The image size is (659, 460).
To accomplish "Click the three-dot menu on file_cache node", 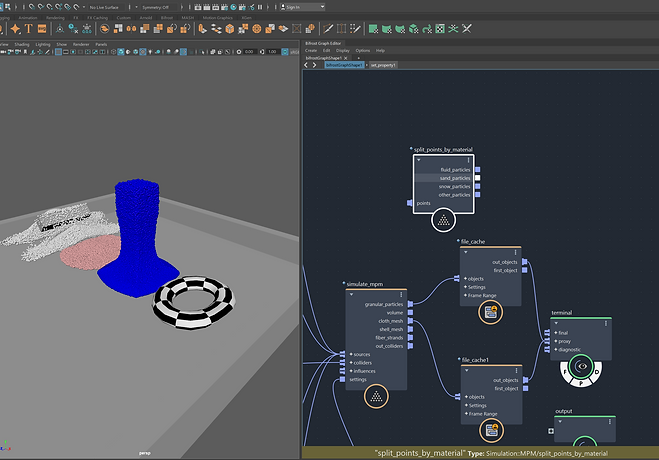I will point(515,252).
